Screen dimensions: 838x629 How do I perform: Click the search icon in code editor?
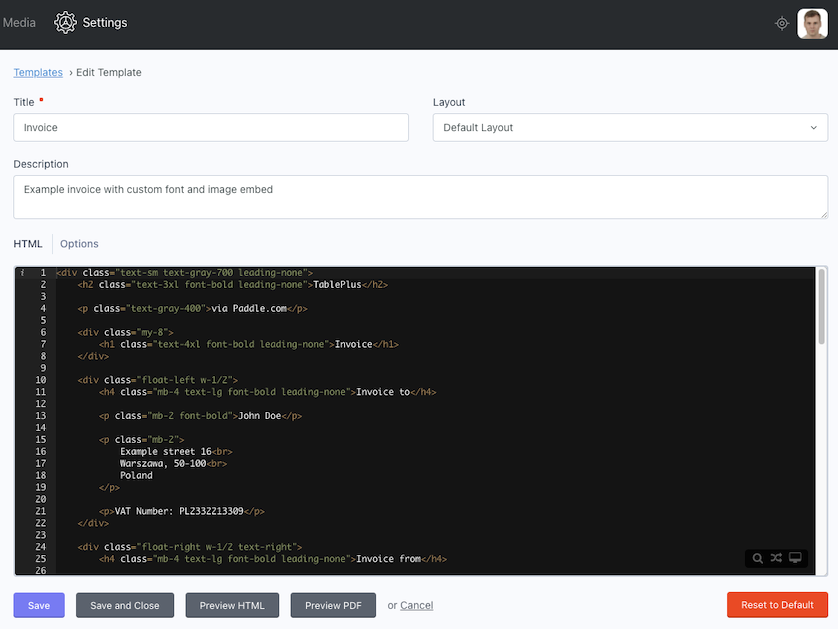pyautogui.click(x=758, y=558)
